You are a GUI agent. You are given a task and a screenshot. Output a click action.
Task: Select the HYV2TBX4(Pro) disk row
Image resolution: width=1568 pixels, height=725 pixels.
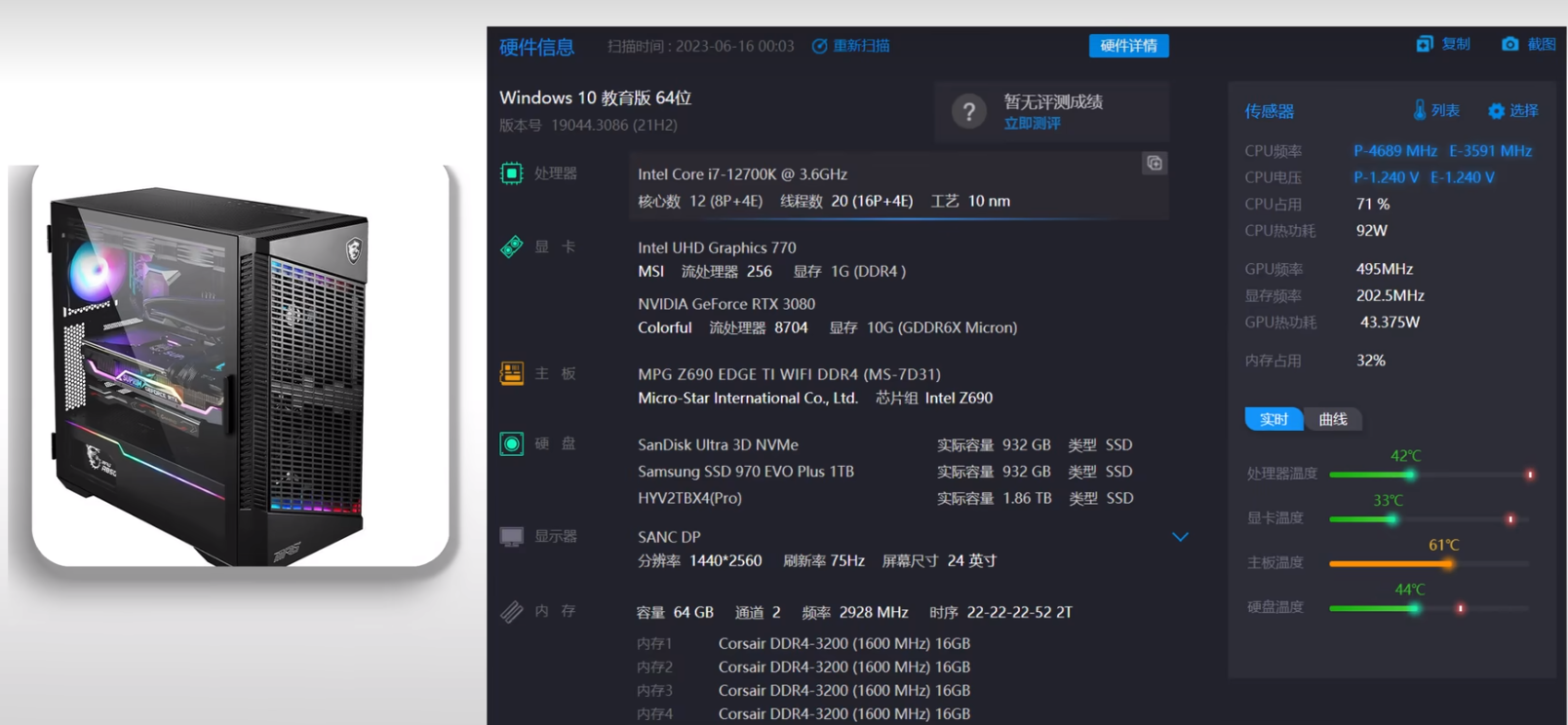885,498
